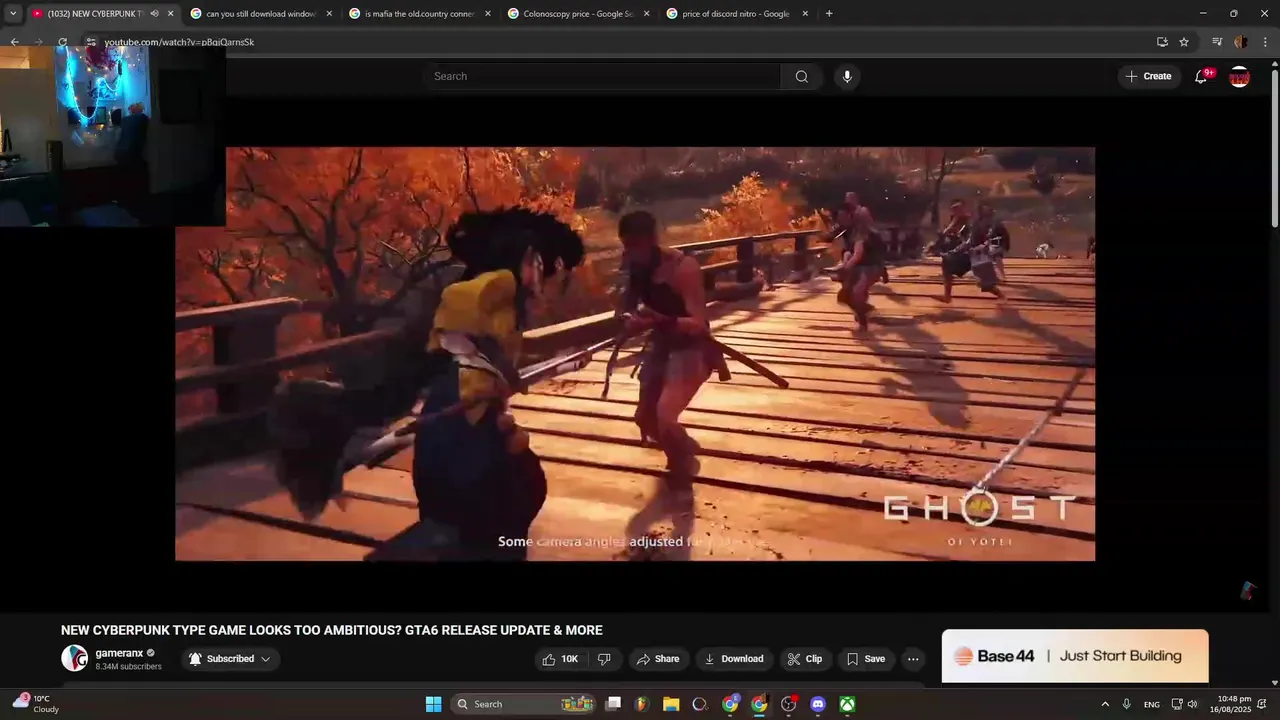Open the weather widget showing 10°C
1280x720 pixels.
pos(36,704)
